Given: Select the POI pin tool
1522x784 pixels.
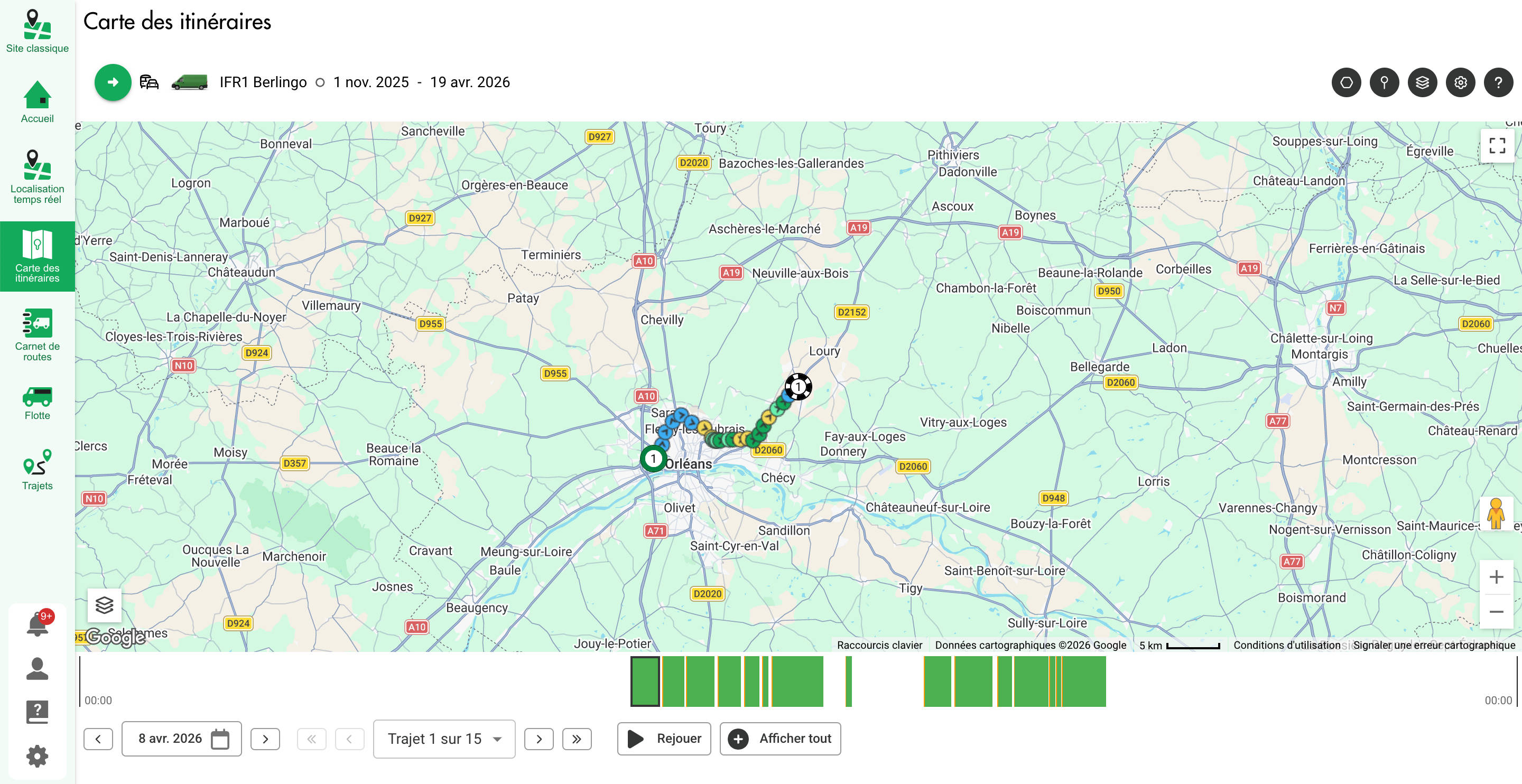Looking at the screenshot, I should pyautogui.click(x=1385, y=82).
